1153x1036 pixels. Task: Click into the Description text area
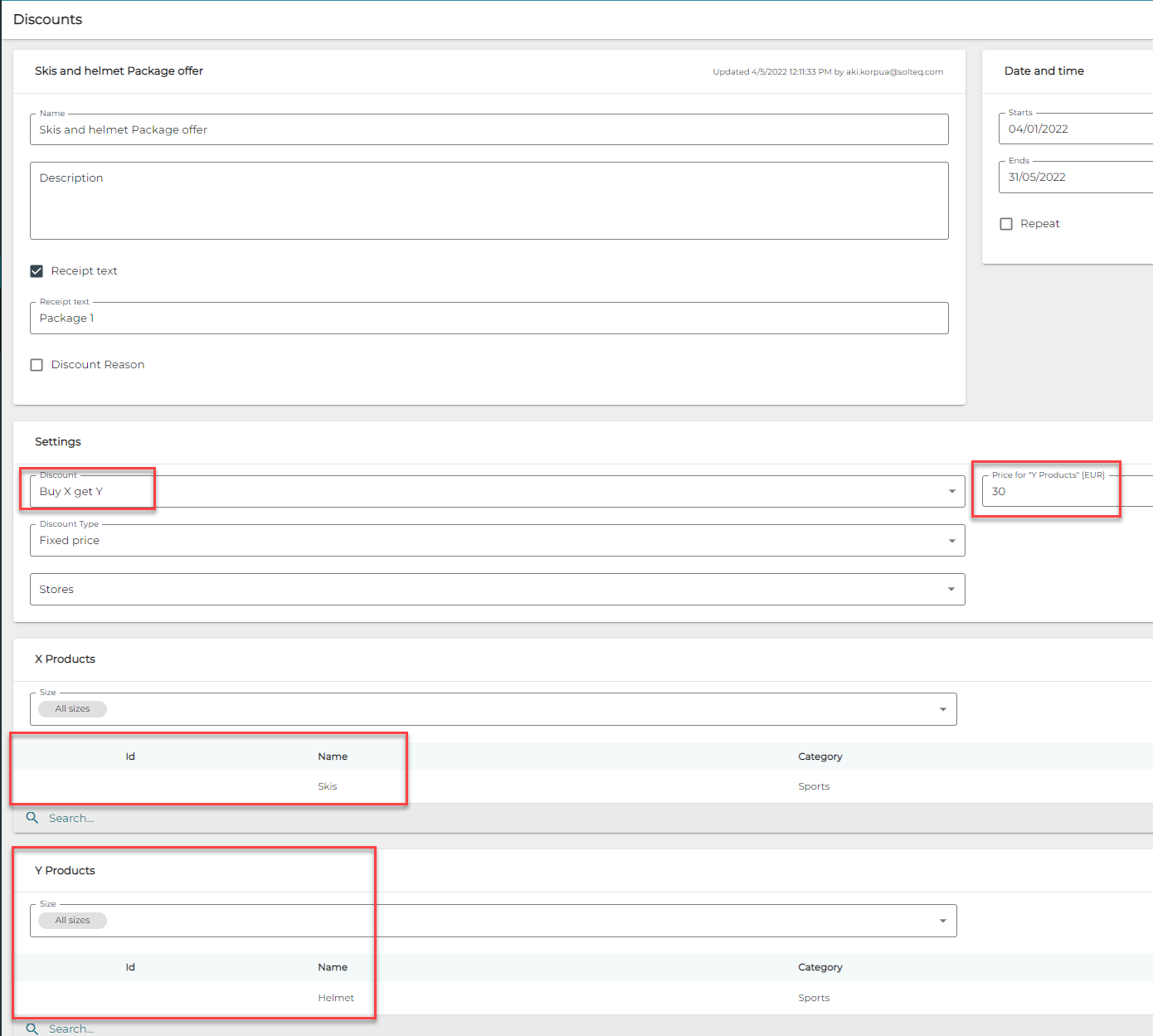coord(489,202)
